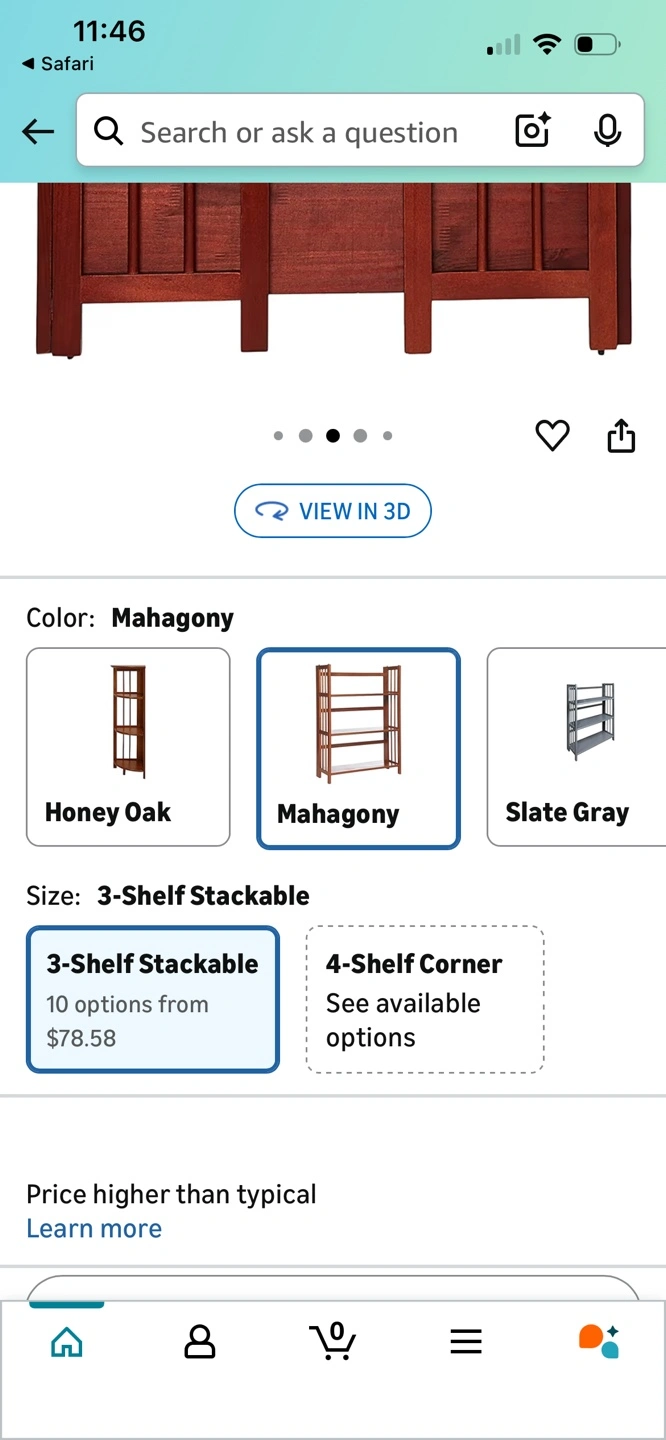
Task: Tap the search or ask a question field
Action: (x=298, y=132)
